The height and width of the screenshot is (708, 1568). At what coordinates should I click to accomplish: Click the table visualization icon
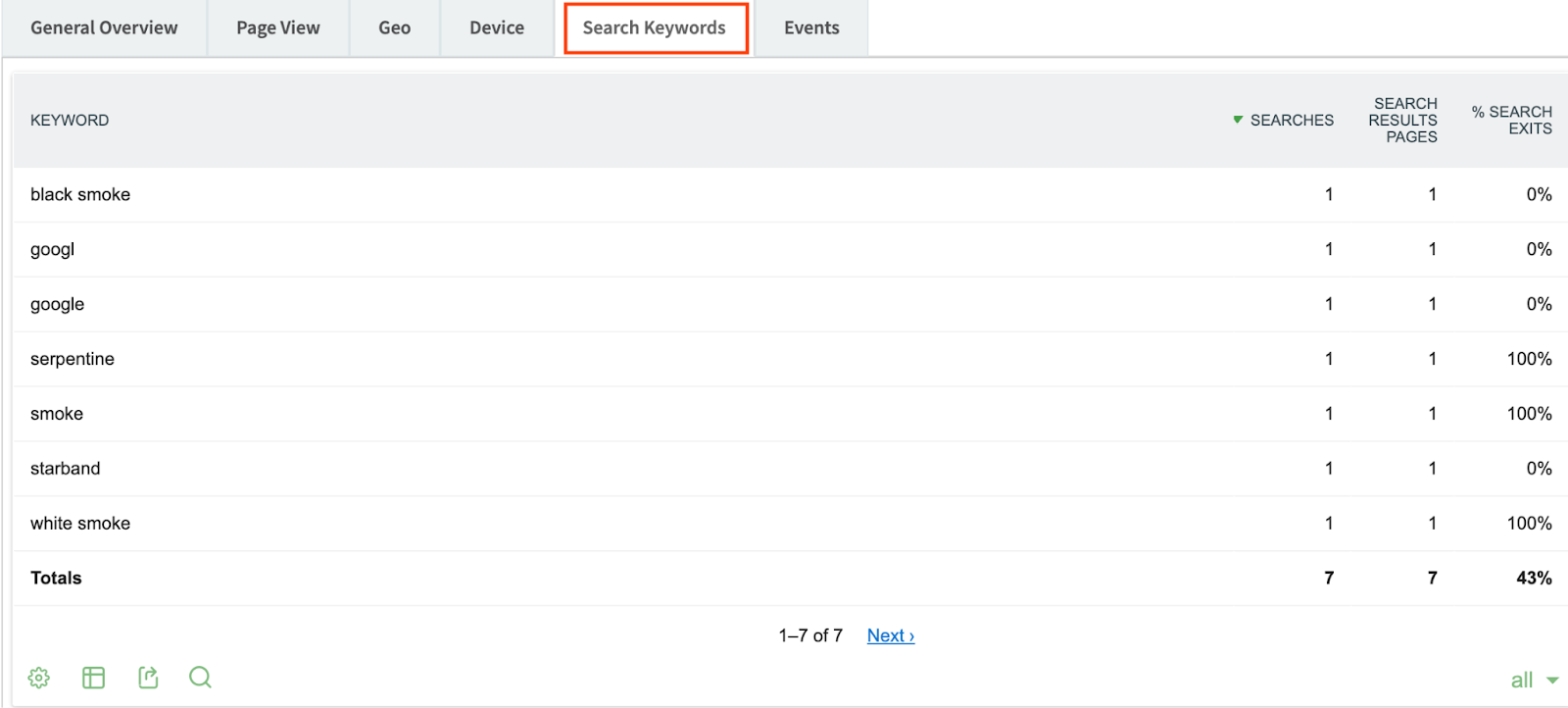[x=93, y=678]
